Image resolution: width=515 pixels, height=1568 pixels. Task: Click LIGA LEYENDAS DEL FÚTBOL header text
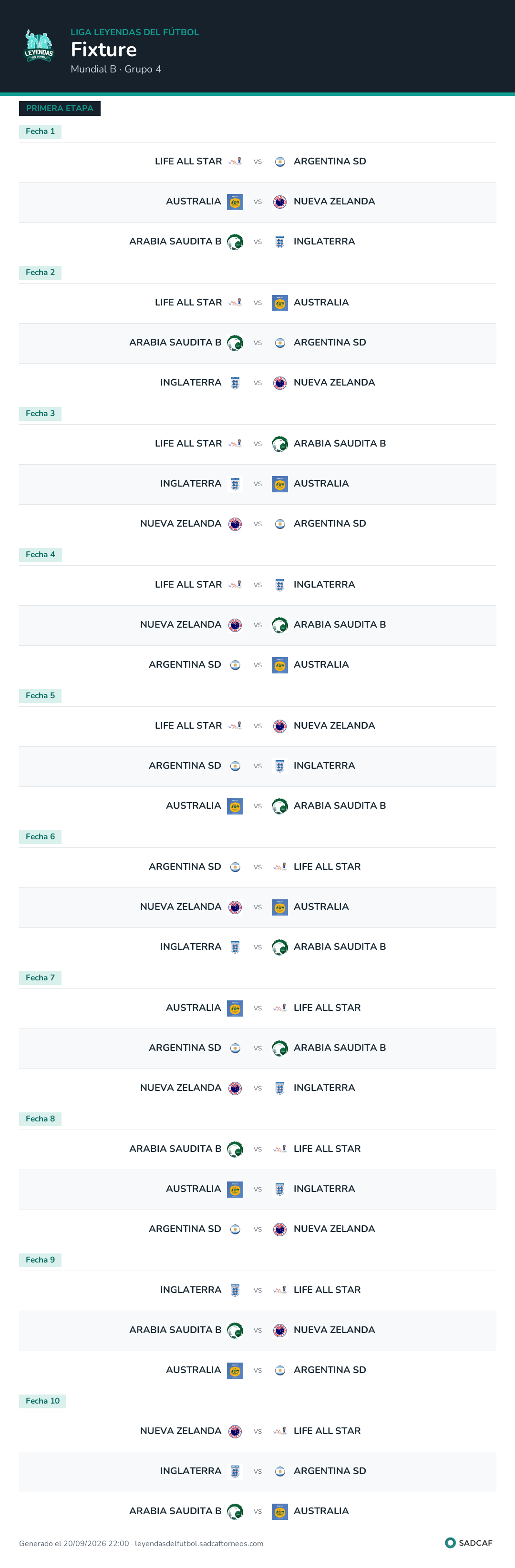pos(134,32)
